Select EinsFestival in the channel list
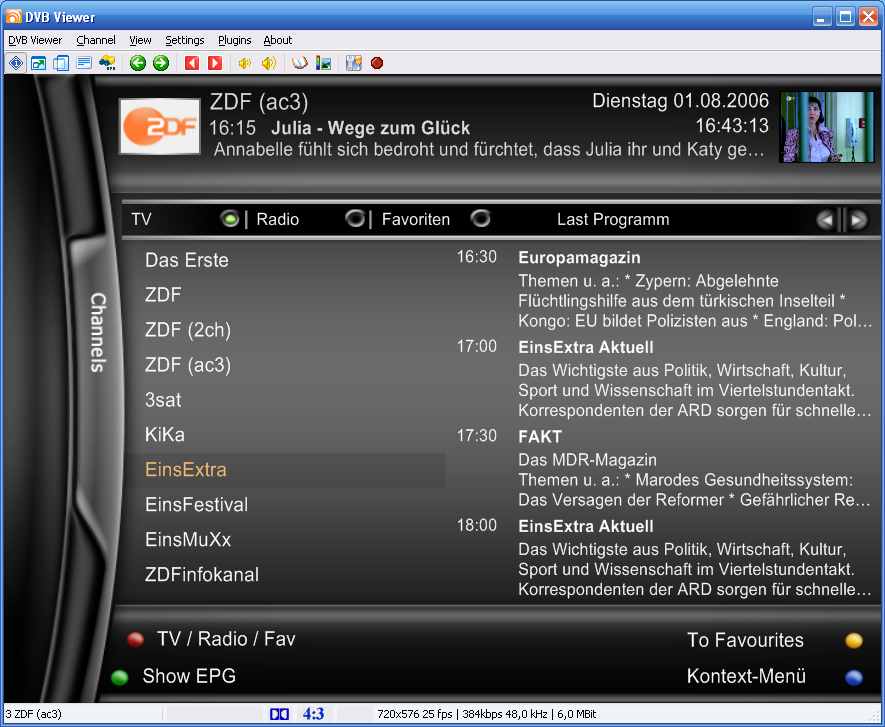 click(x=196, y=505)
